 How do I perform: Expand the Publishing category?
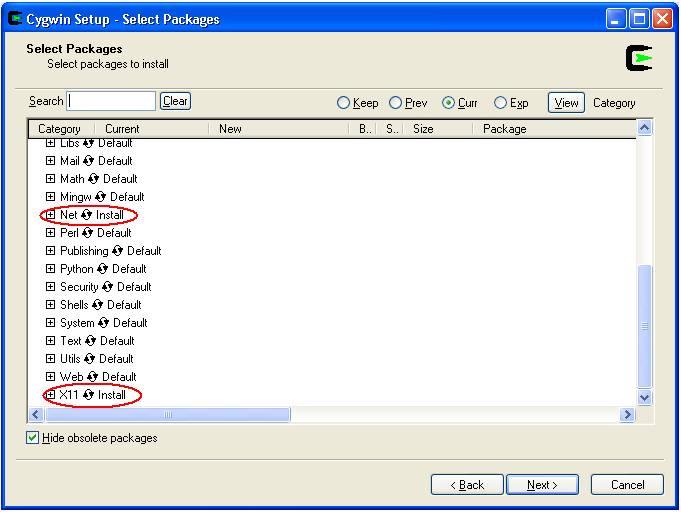[50, 251]
